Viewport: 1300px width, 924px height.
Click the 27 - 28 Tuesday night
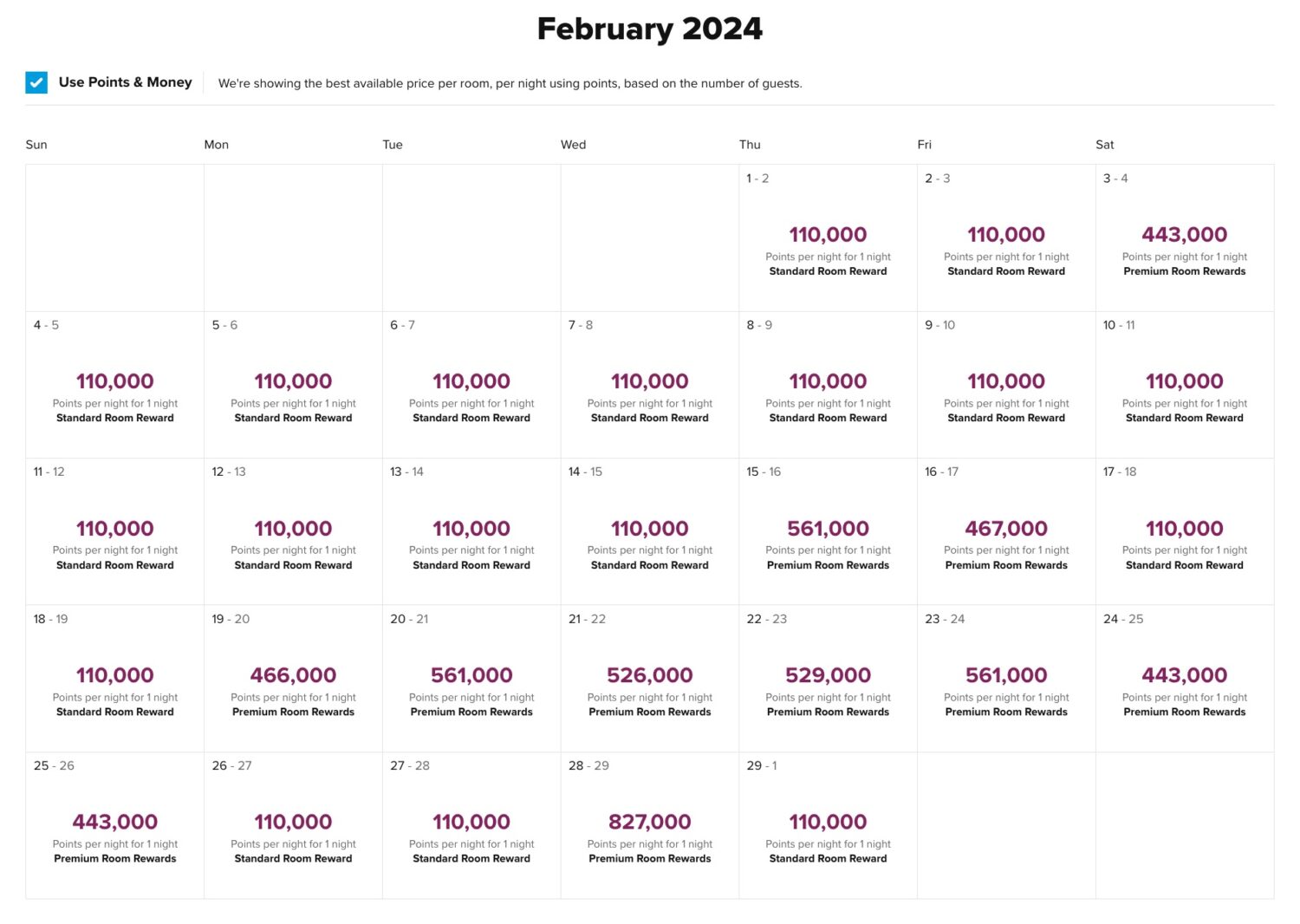click(x=471, y=825)
